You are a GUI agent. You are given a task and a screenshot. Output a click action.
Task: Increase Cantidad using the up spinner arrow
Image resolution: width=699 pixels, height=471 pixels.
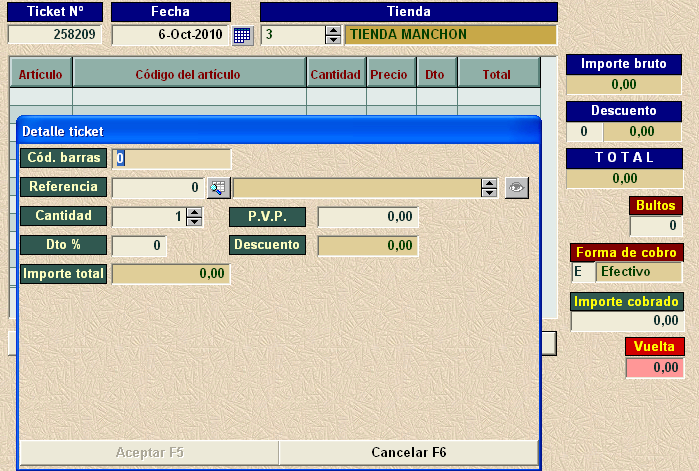pos(194,212)
